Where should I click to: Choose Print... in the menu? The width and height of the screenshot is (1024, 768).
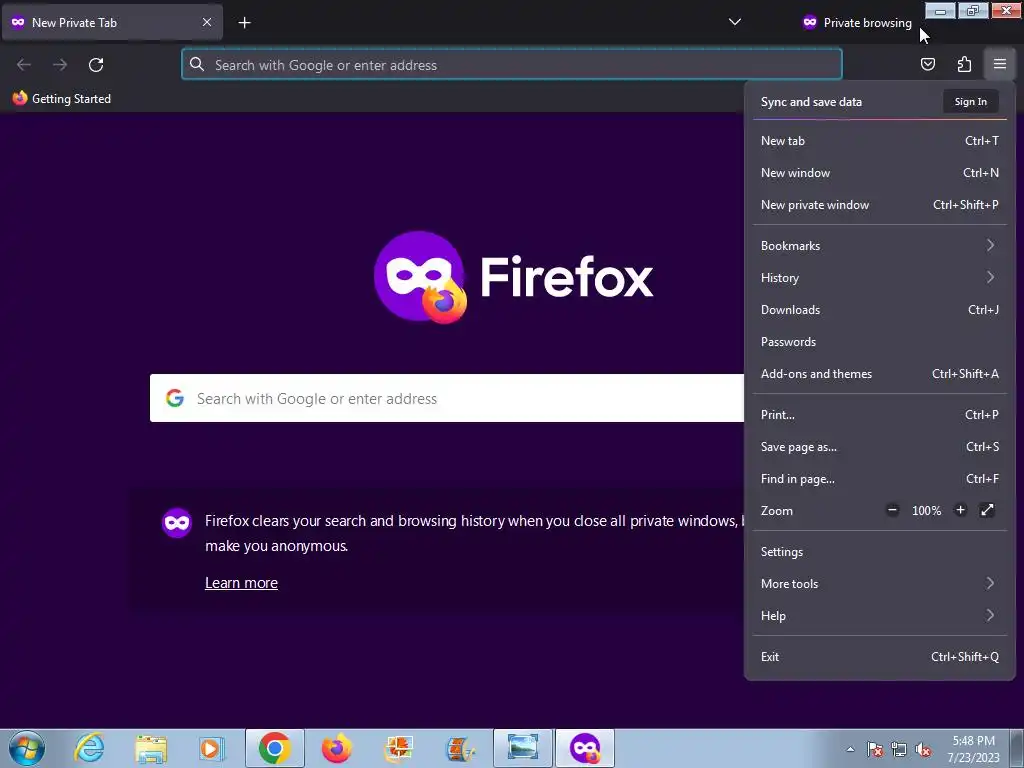(x=880, y=415)
